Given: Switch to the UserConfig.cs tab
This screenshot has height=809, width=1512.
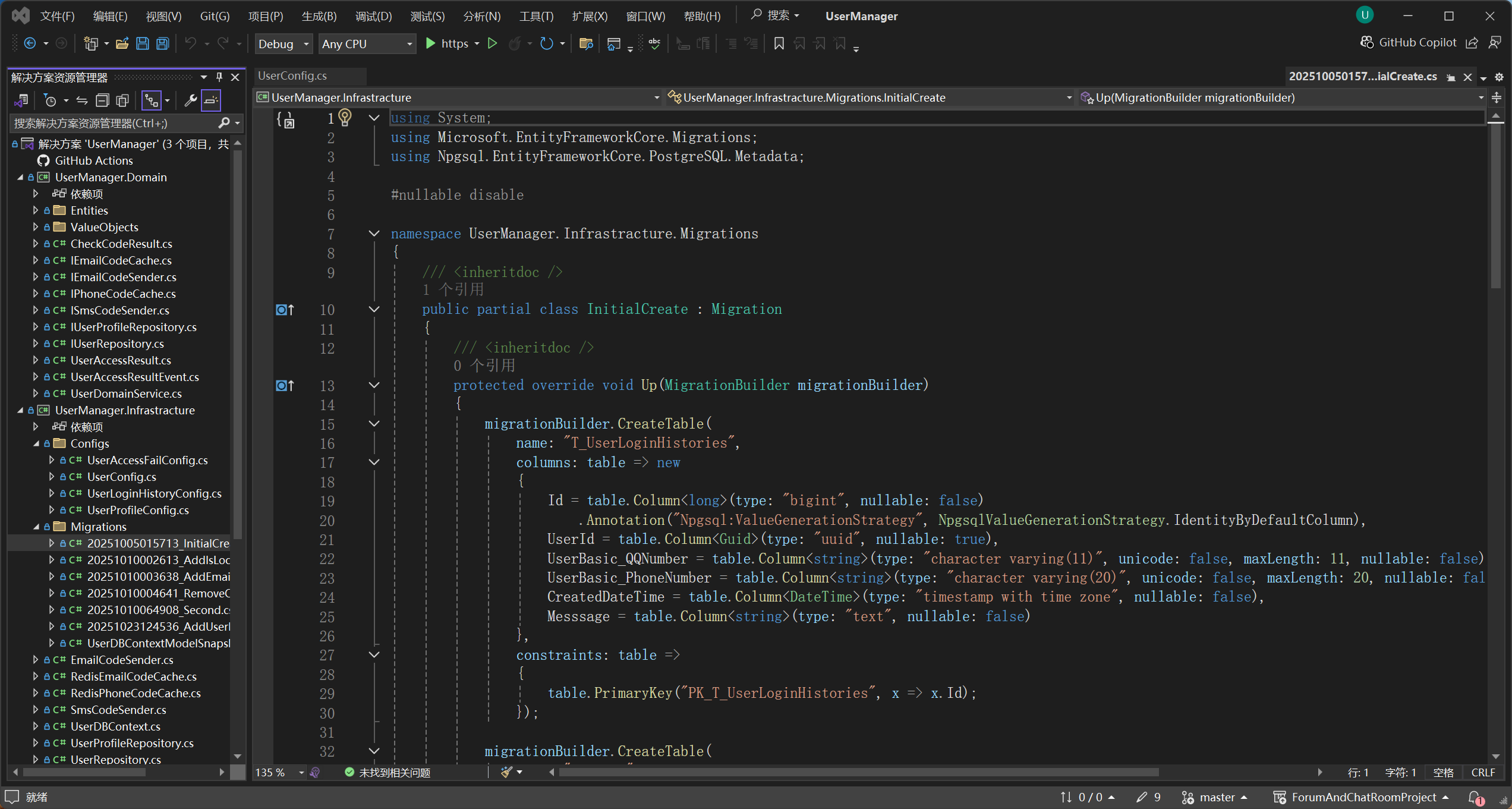Looking at the screenshot, I should [292, 76].
